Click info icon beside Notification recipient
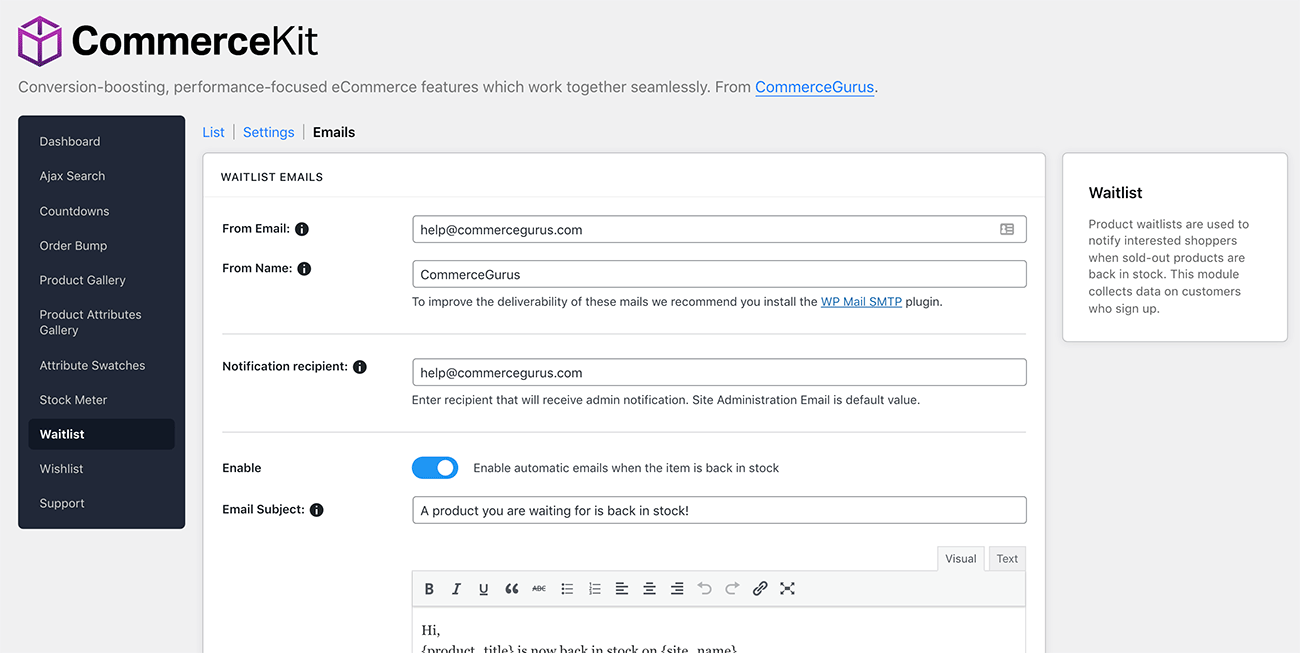 [x=360, y=367]
